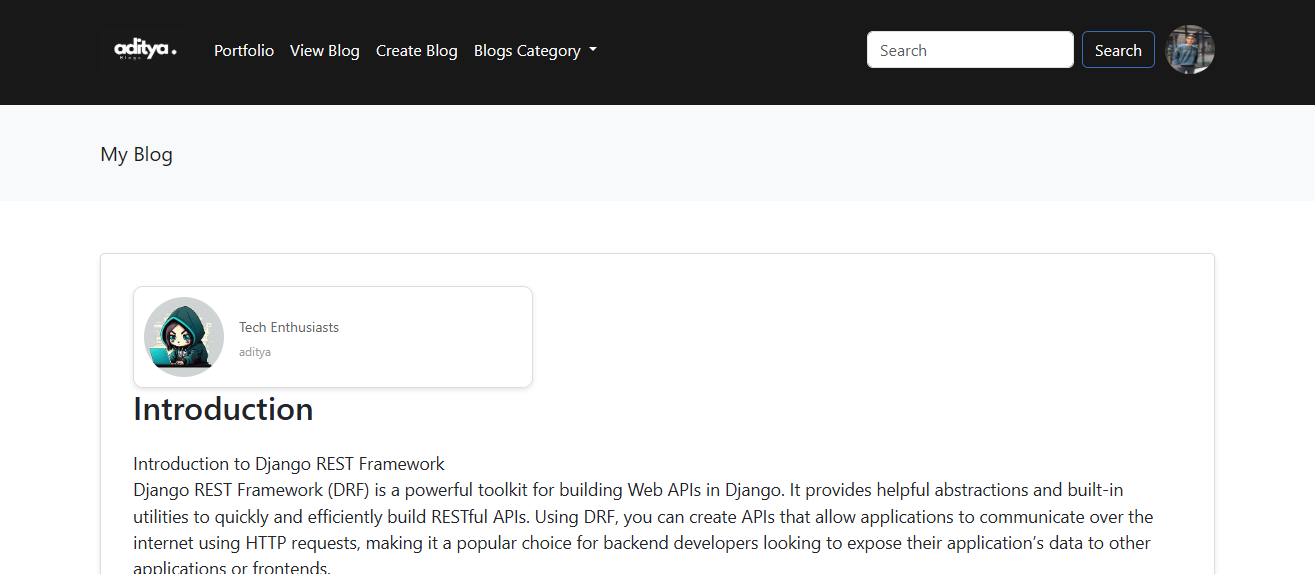The image size is (1315, 574).
Task: Expand the Blogs Category dropdown
Action: coord(528,51)
